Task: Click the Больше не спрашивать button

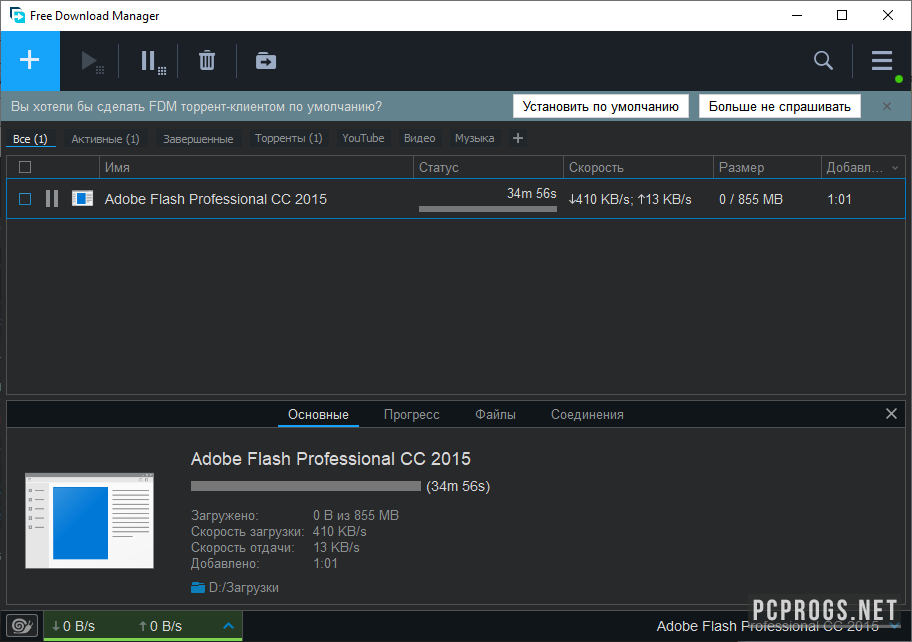Action: [x=779, y=106]
